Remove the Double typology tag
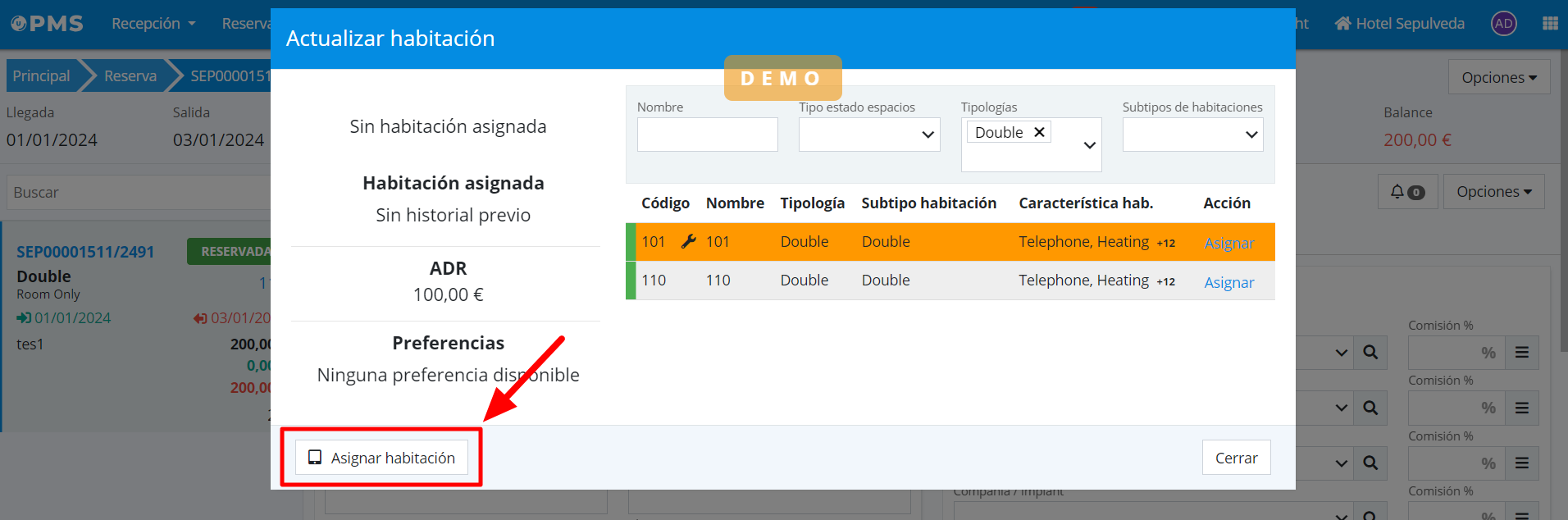 point(1039,132)
